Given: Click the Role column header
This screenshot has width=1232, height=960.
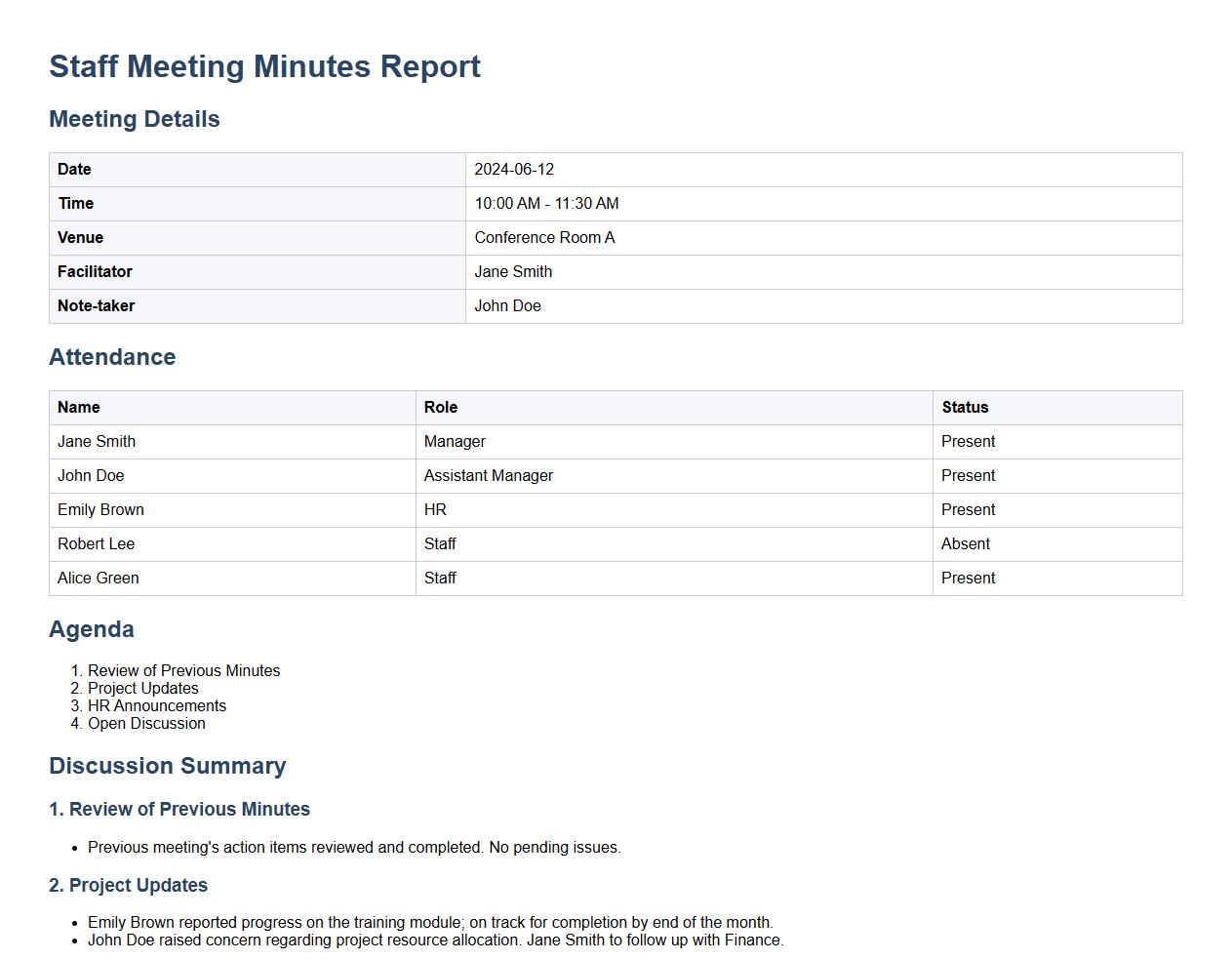Looking at the screenshot, I should point(439,407).
